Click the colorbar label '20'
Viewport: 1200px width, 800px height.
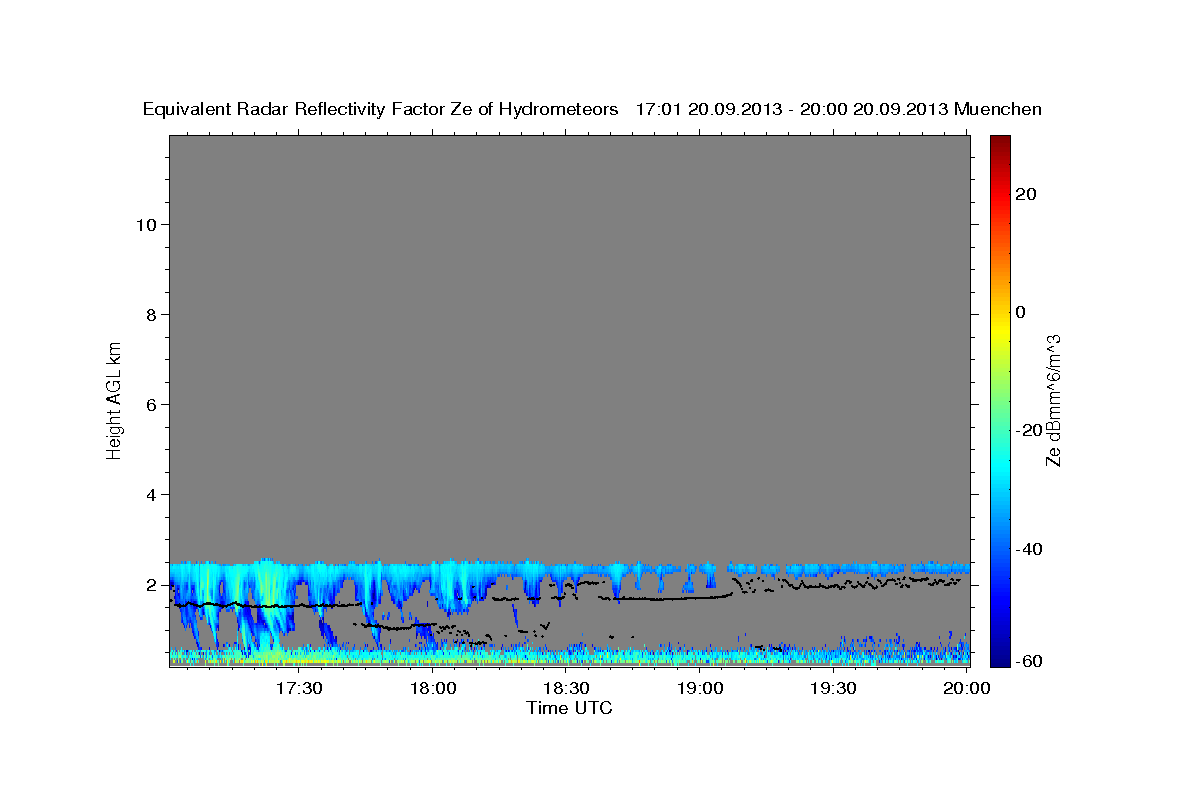tap(1026, 194)
